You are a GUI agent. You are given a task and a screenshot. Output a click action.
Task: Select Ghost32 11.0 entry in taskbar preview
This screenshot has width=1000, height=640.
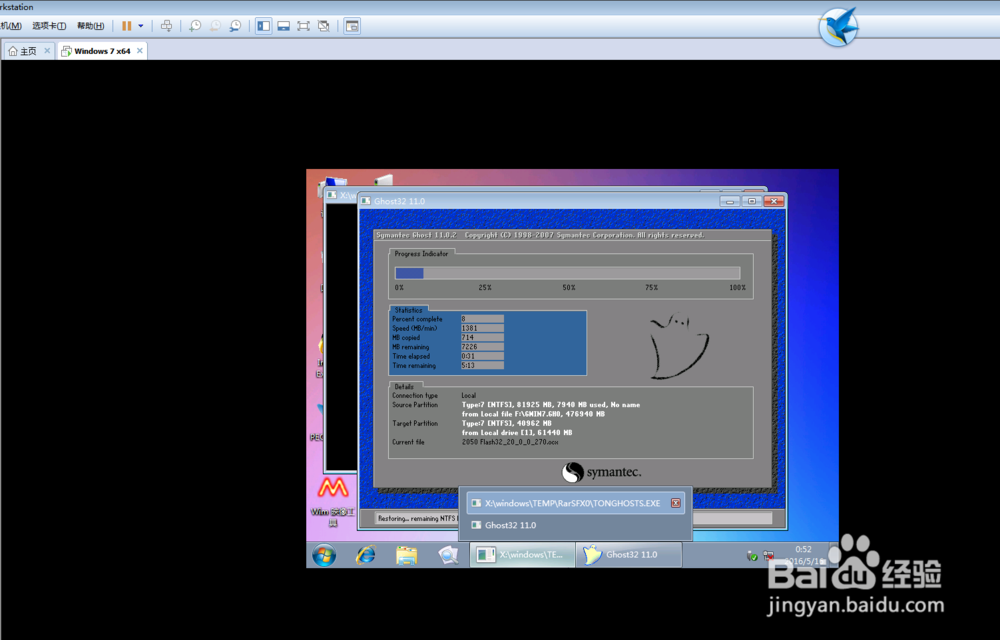coord(576,525)
